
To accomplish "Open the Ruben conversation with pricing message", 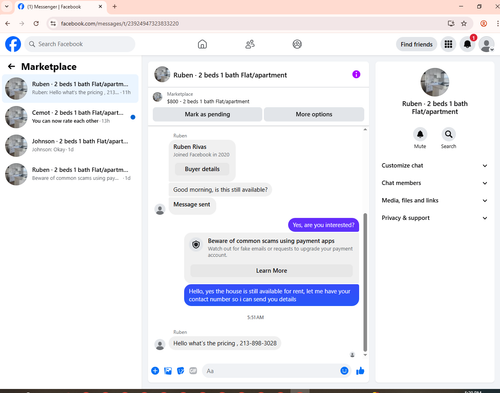I will 70,88.
